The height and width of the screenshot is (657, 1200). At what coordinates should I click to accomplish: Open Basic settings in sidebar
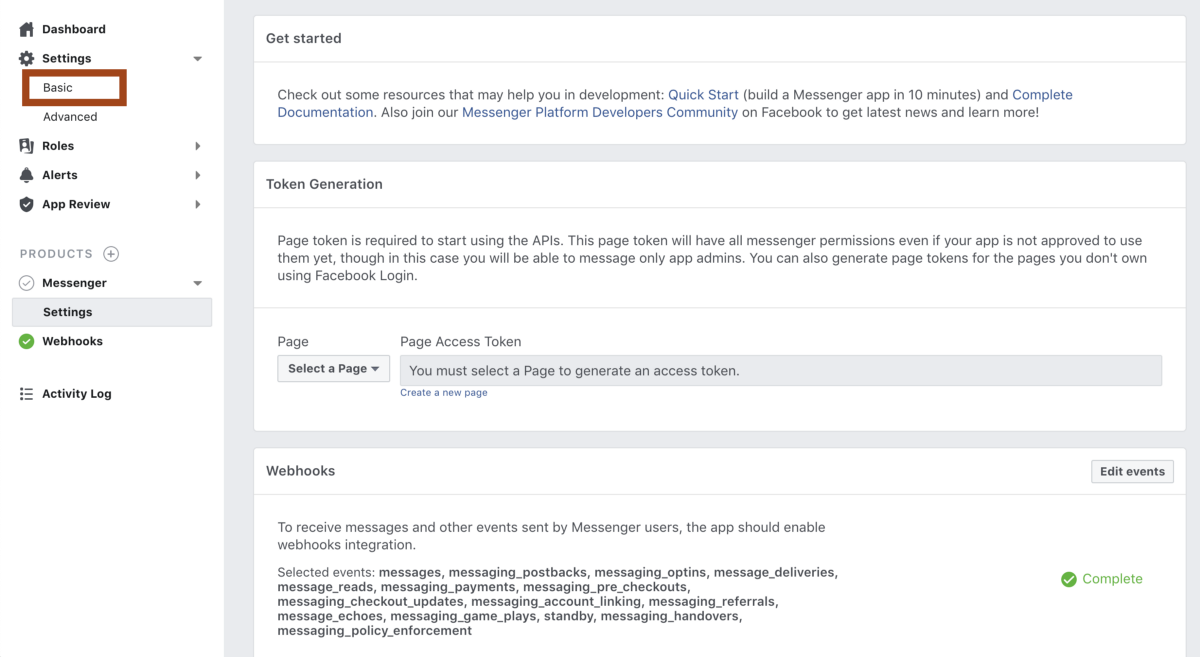click(58, 88)
